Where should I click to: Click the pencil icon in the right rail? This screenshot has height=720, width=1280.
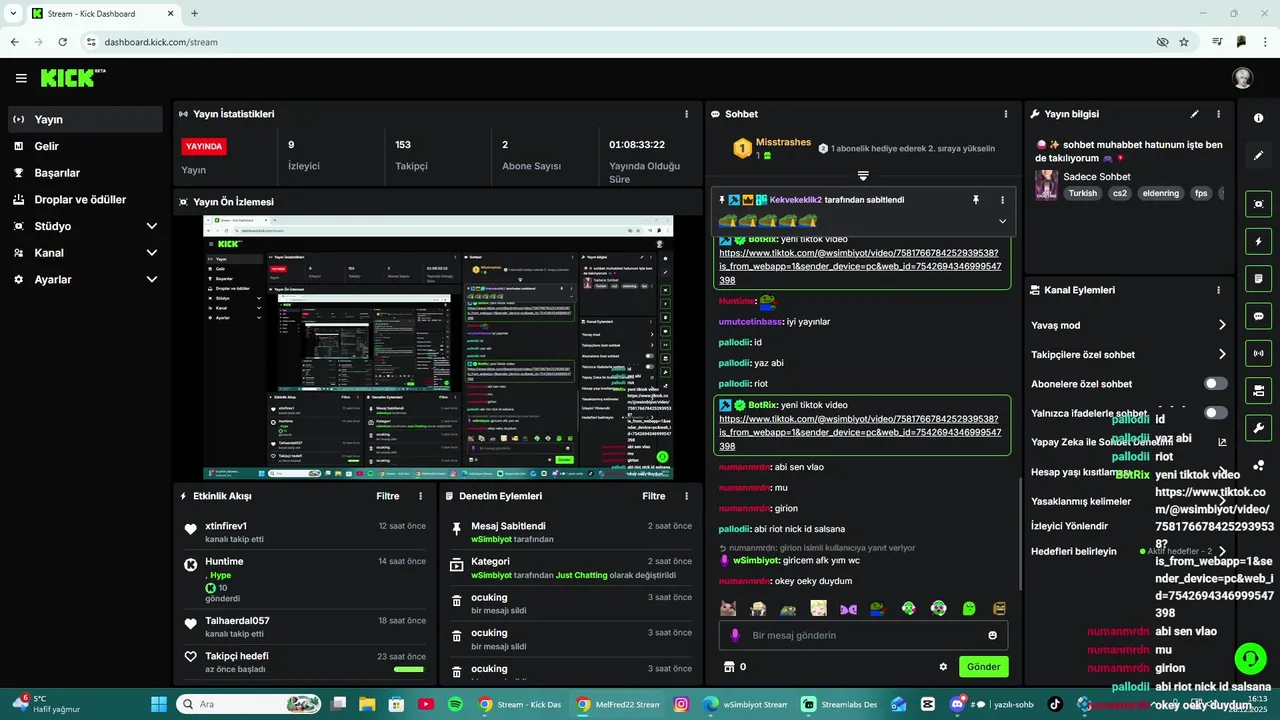(1258, 156)
